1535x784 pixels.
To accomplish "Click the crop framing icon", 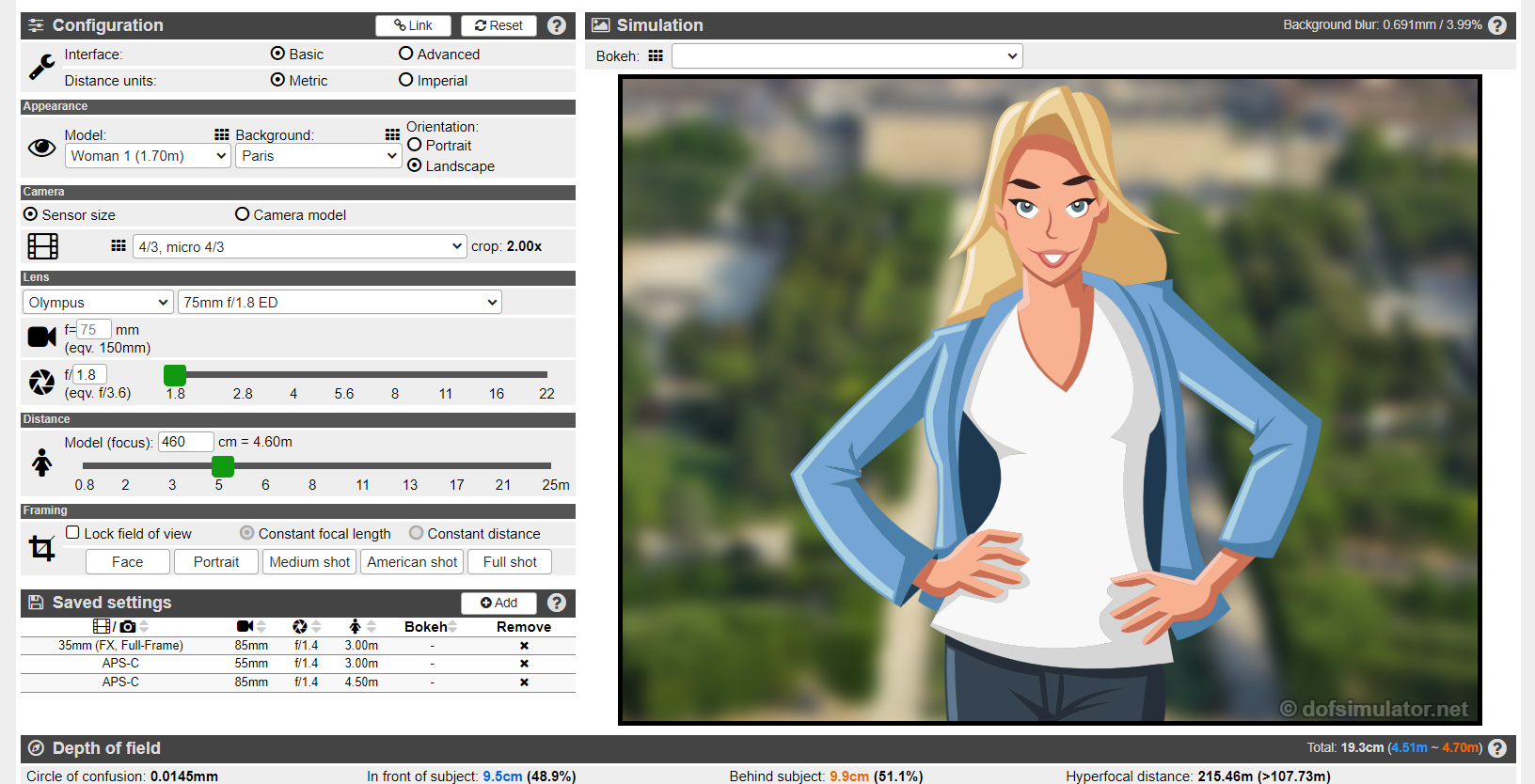I will pyautogui.click(x=41, y=547).
